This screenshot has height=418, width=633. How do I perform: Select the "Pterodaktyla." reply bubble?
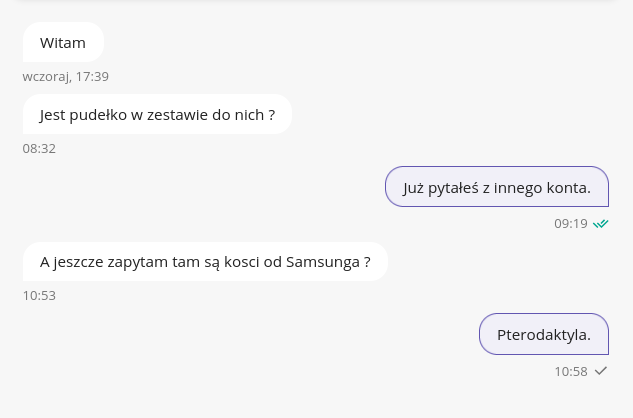point(544,334)
